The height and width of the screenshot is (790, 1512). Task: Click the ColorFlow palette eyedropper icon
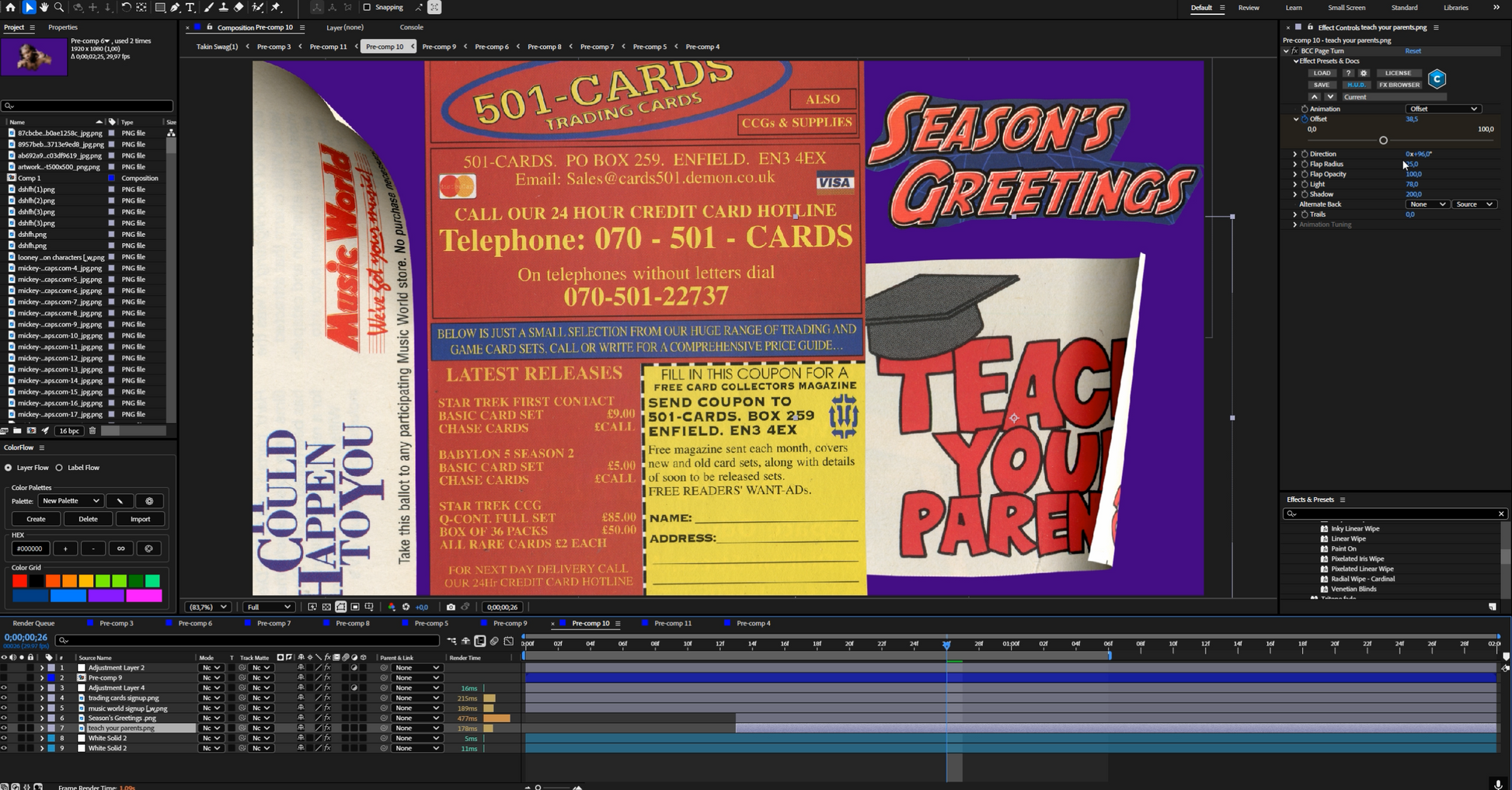pyautogui.click(x=120, y=501)
